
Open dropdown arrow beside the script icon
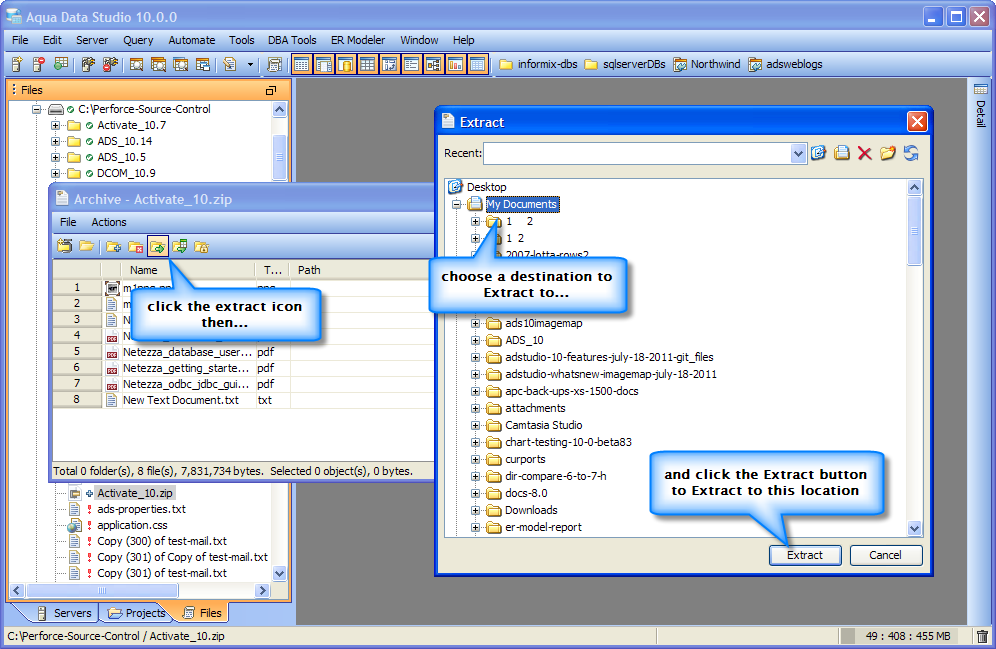pyautogui.click(x=250, y=64)
